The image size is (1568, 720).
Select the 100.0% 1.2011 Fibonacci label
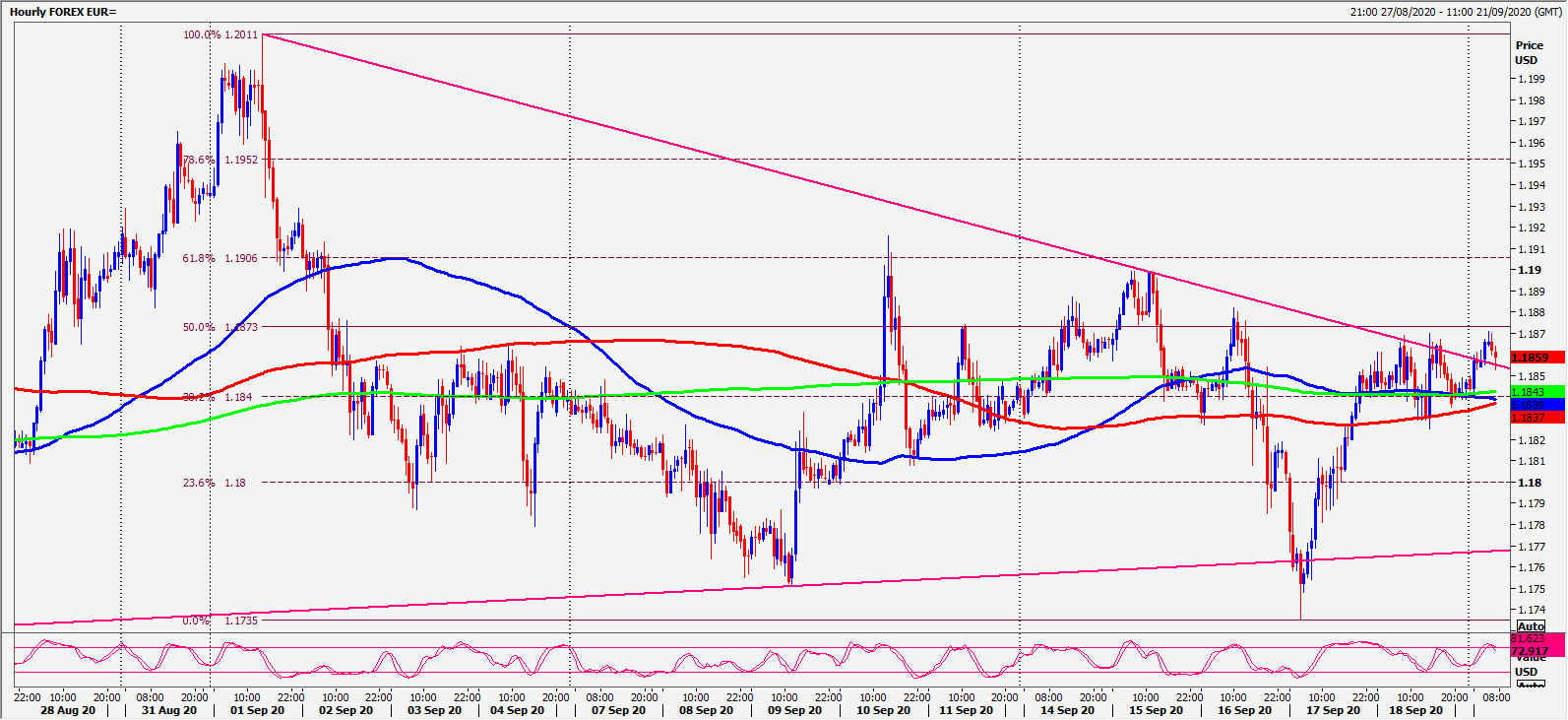point(220,34)
